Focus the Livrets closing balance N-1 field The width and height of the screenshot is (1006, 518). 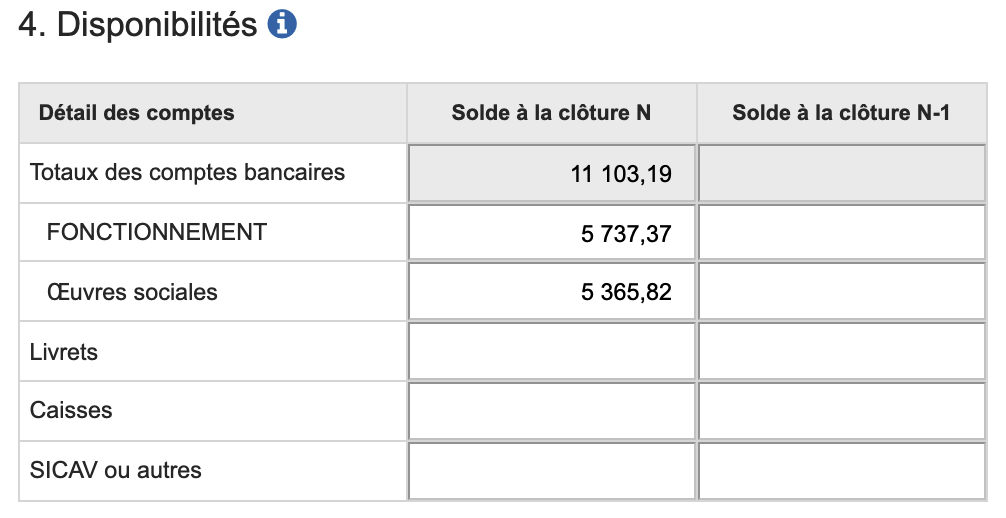pos(842,352)
